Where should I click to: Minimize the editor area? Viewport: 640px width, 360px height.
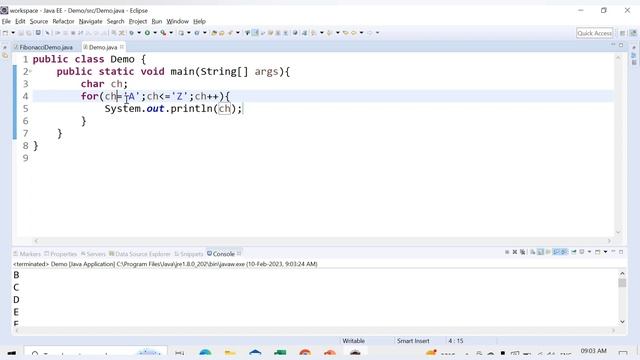tap(613, 44)
